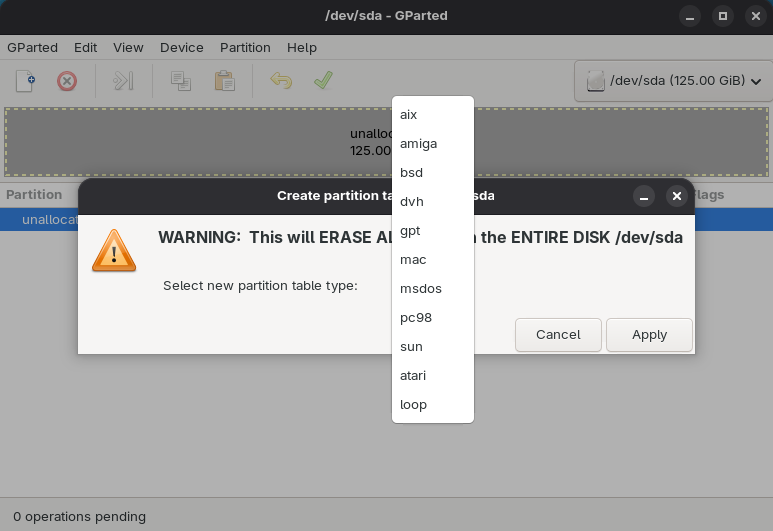Click the Apply All Operations checkmark icon
The width and height of the screenshot is (773, 531).
tap(323, 81)
